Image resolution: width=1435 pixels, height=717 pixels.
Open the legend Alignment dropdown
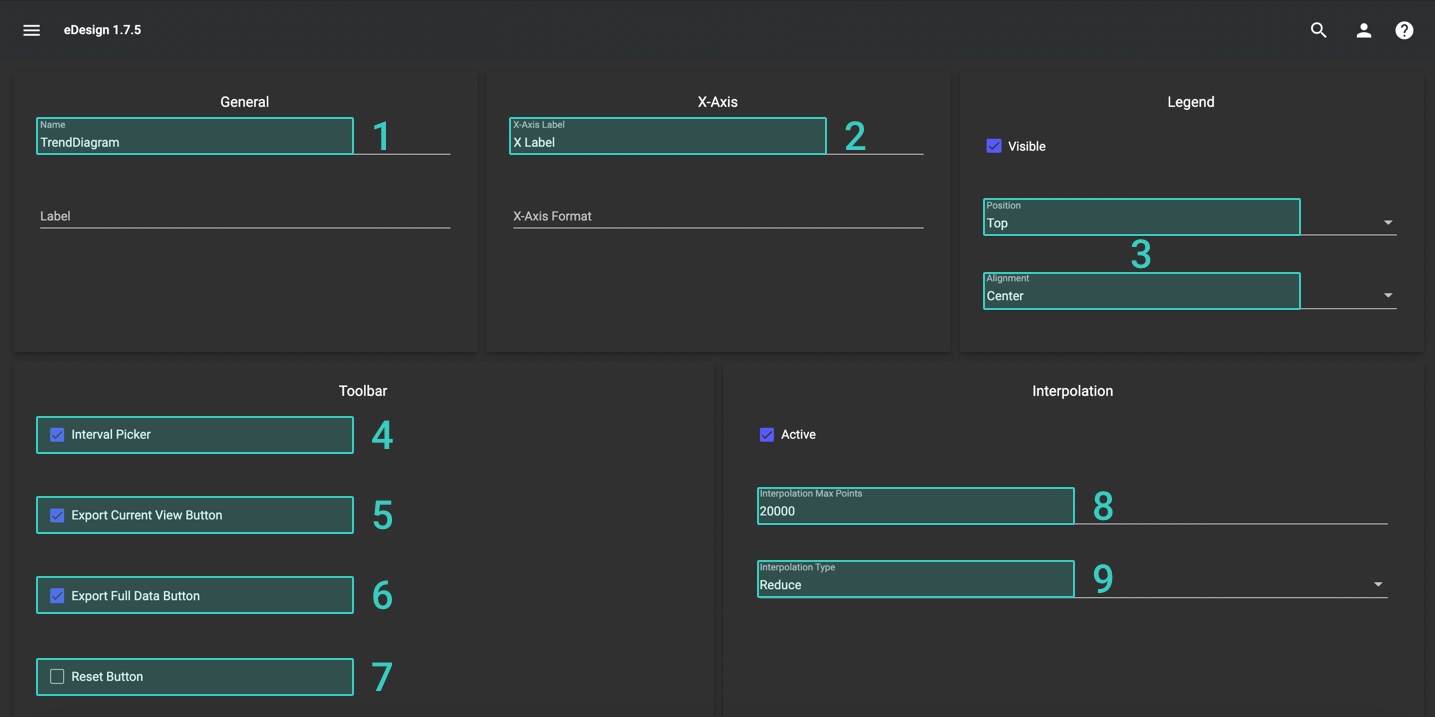pos(1387,296)
